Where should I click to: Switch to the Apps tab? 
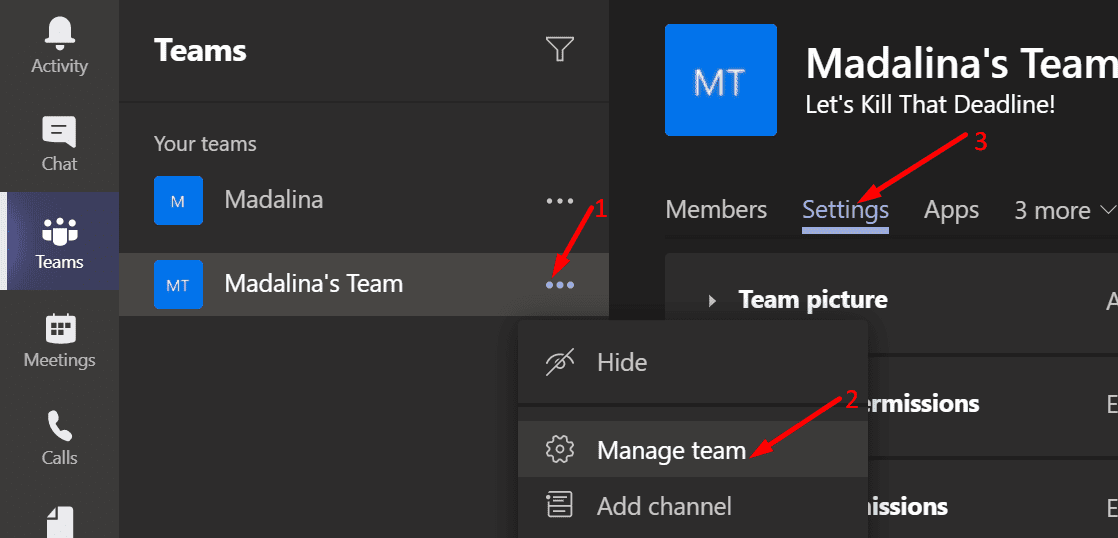(951, 209)
